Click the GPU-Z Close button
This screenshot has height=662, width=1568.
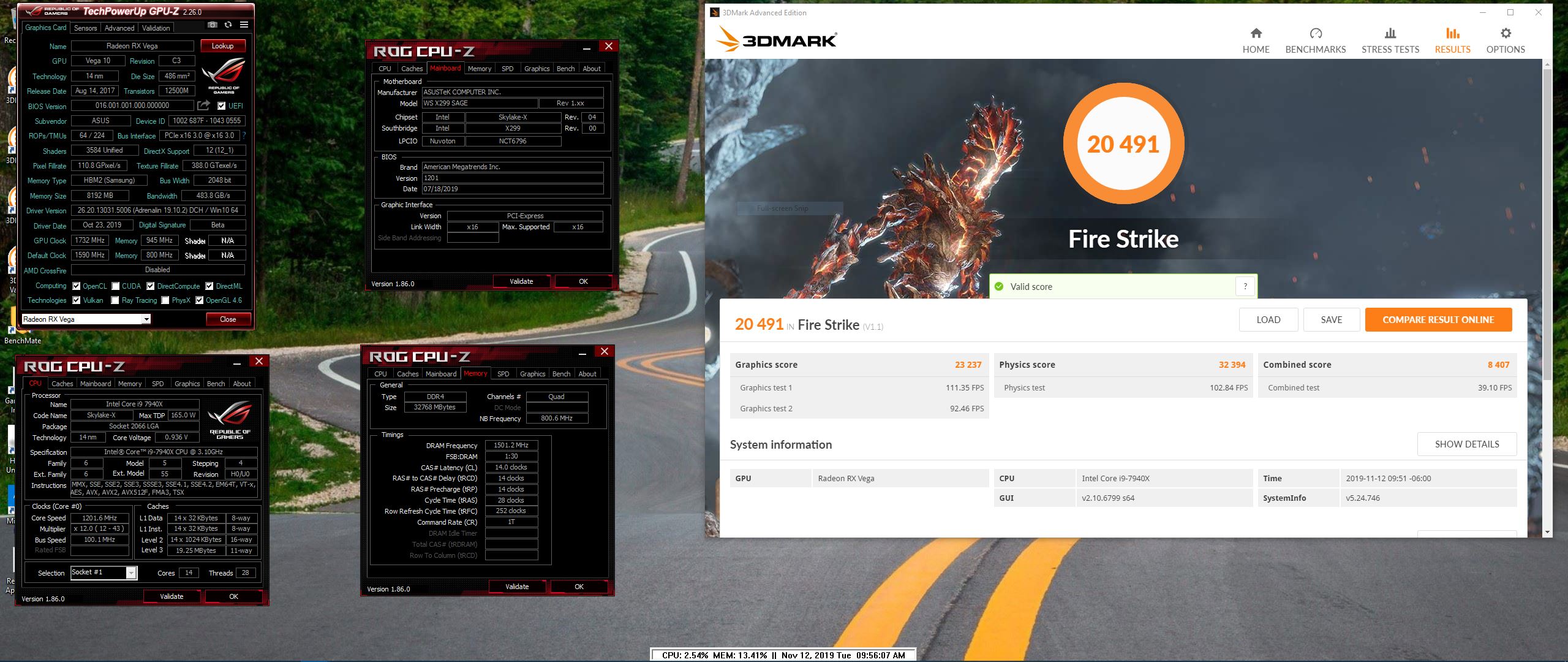(228, 319)
